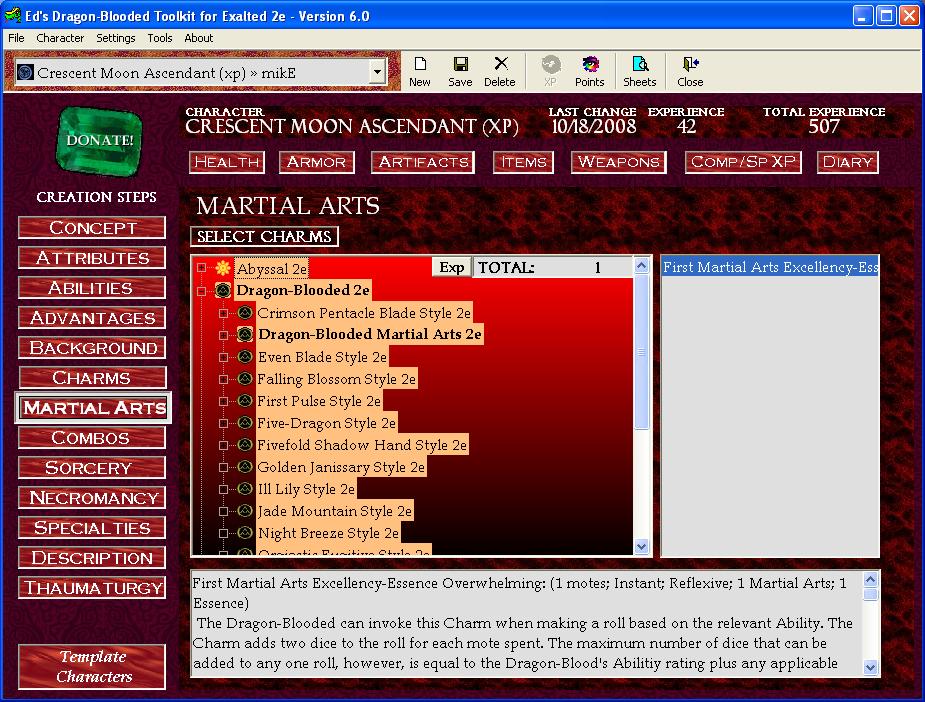Viewport: 925px width, 702px height.
Task: Click the Close door icon
Action: [690, 64]
